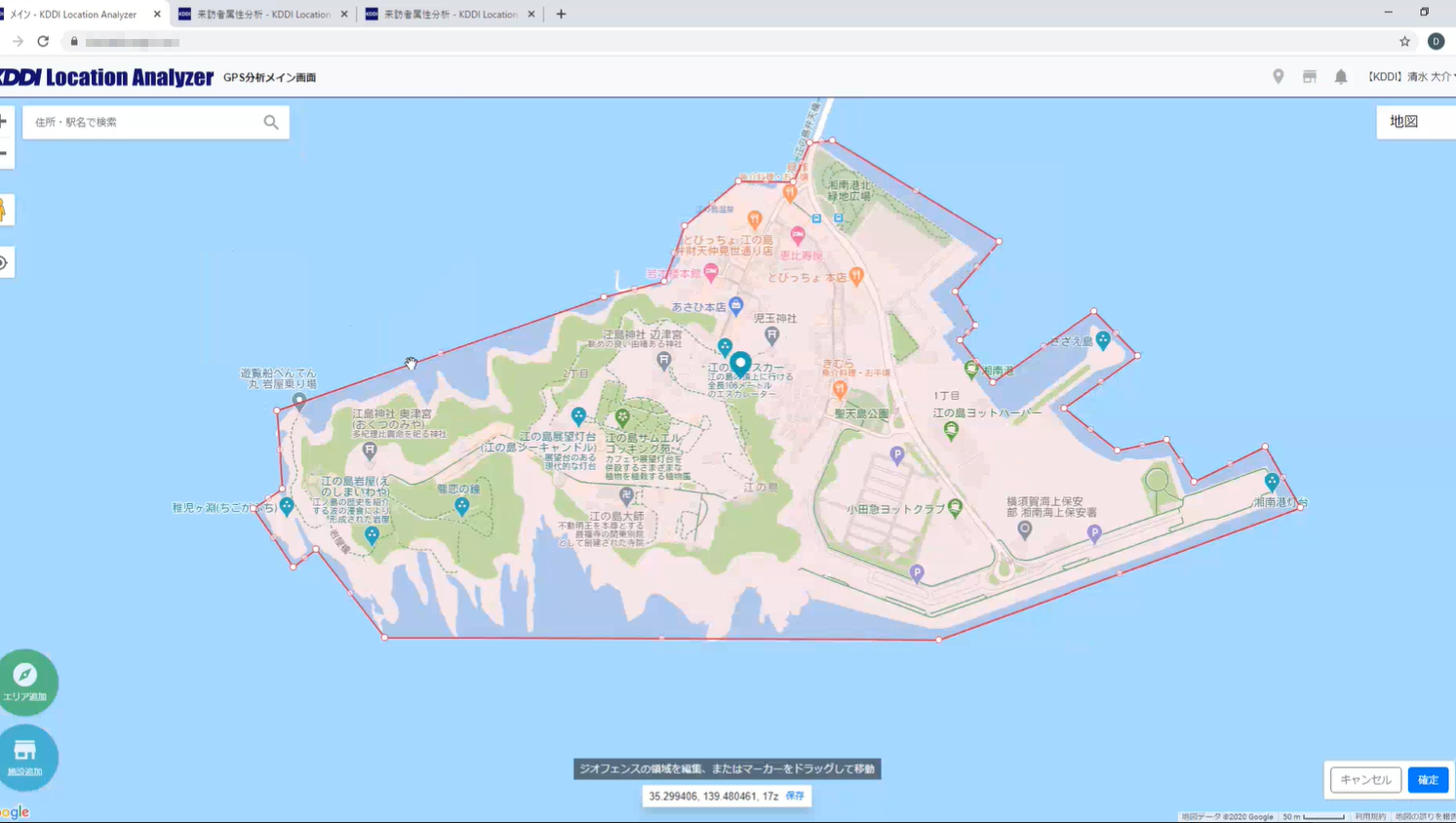Click the 児玉神社 shrine pin
Screen dimensions: 1456x823
pyautogui.click(x=771, y=335)
